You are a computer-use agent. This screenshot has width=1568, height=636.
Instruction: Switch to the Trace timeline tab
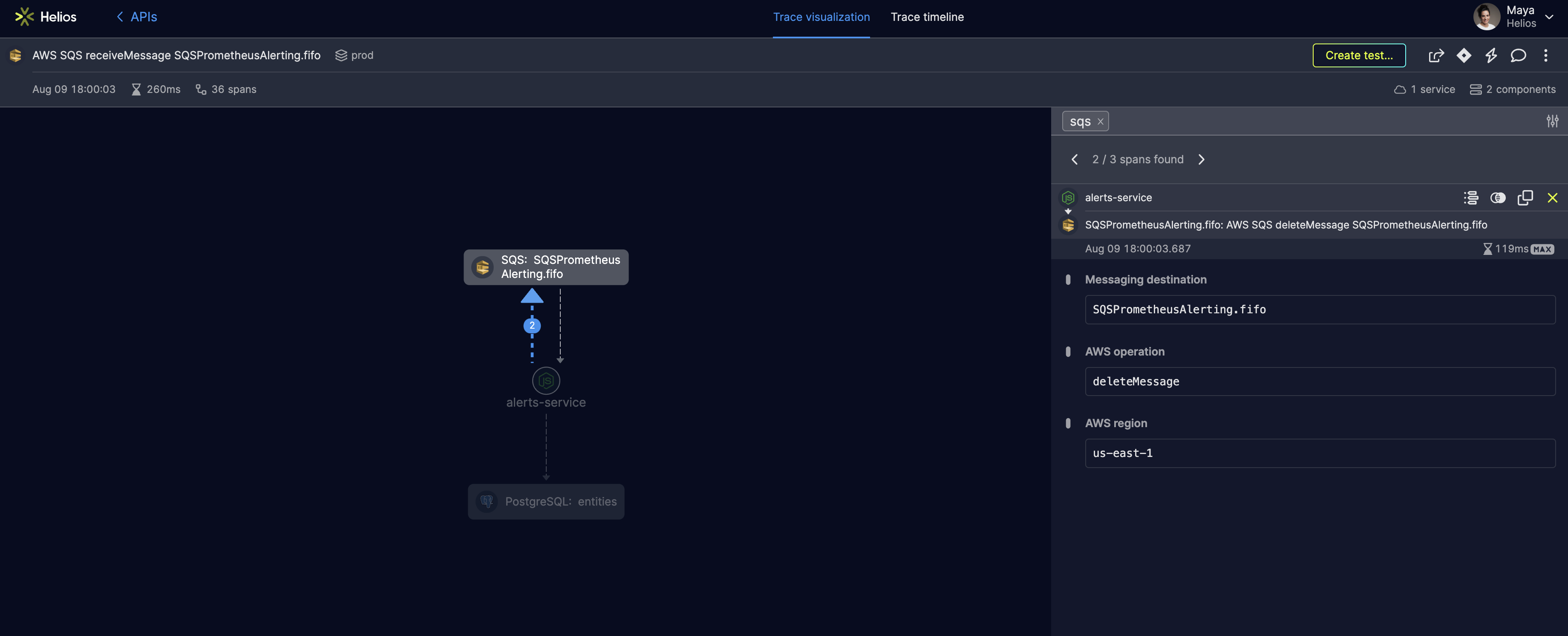tap(926, 17)
